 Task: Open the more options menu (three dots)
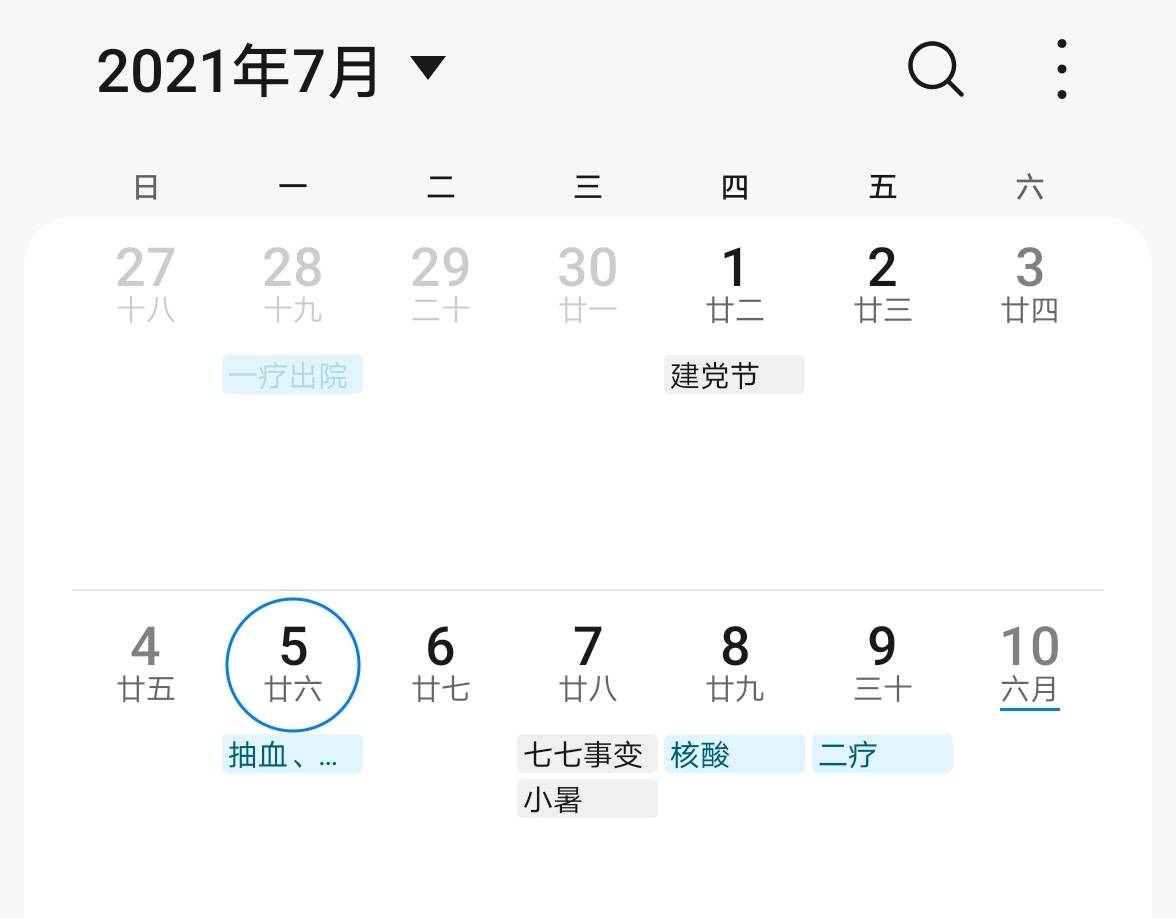(x=1060, y=69)
